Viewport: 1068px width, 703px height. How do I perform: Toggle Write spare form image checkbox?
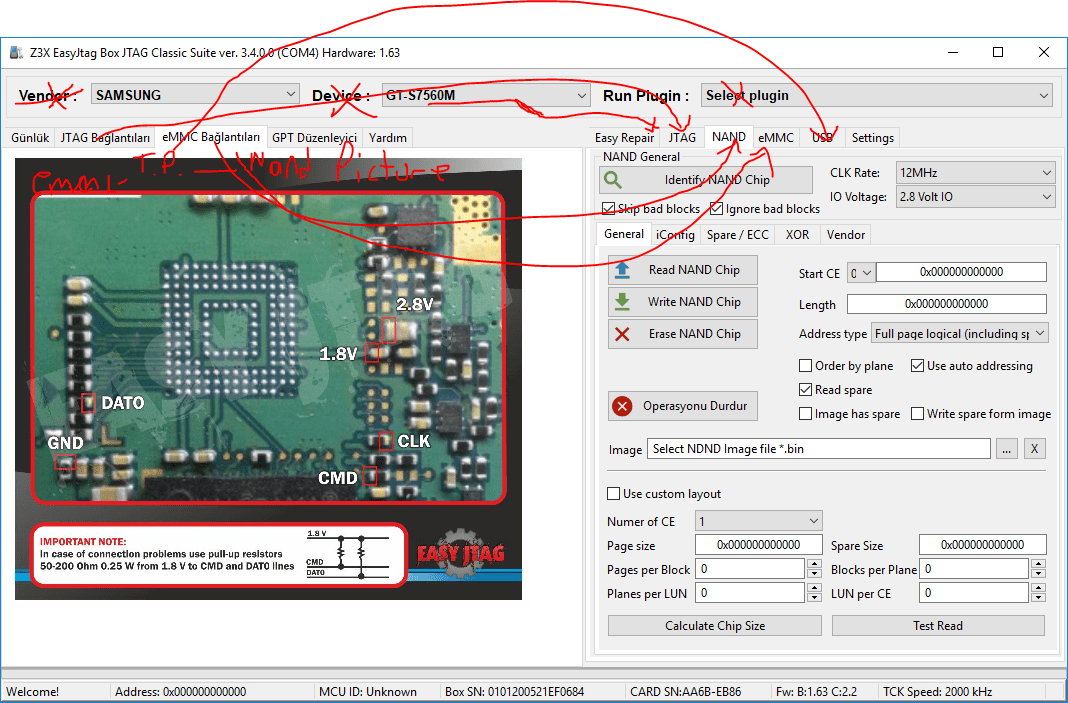pos(917,413)
